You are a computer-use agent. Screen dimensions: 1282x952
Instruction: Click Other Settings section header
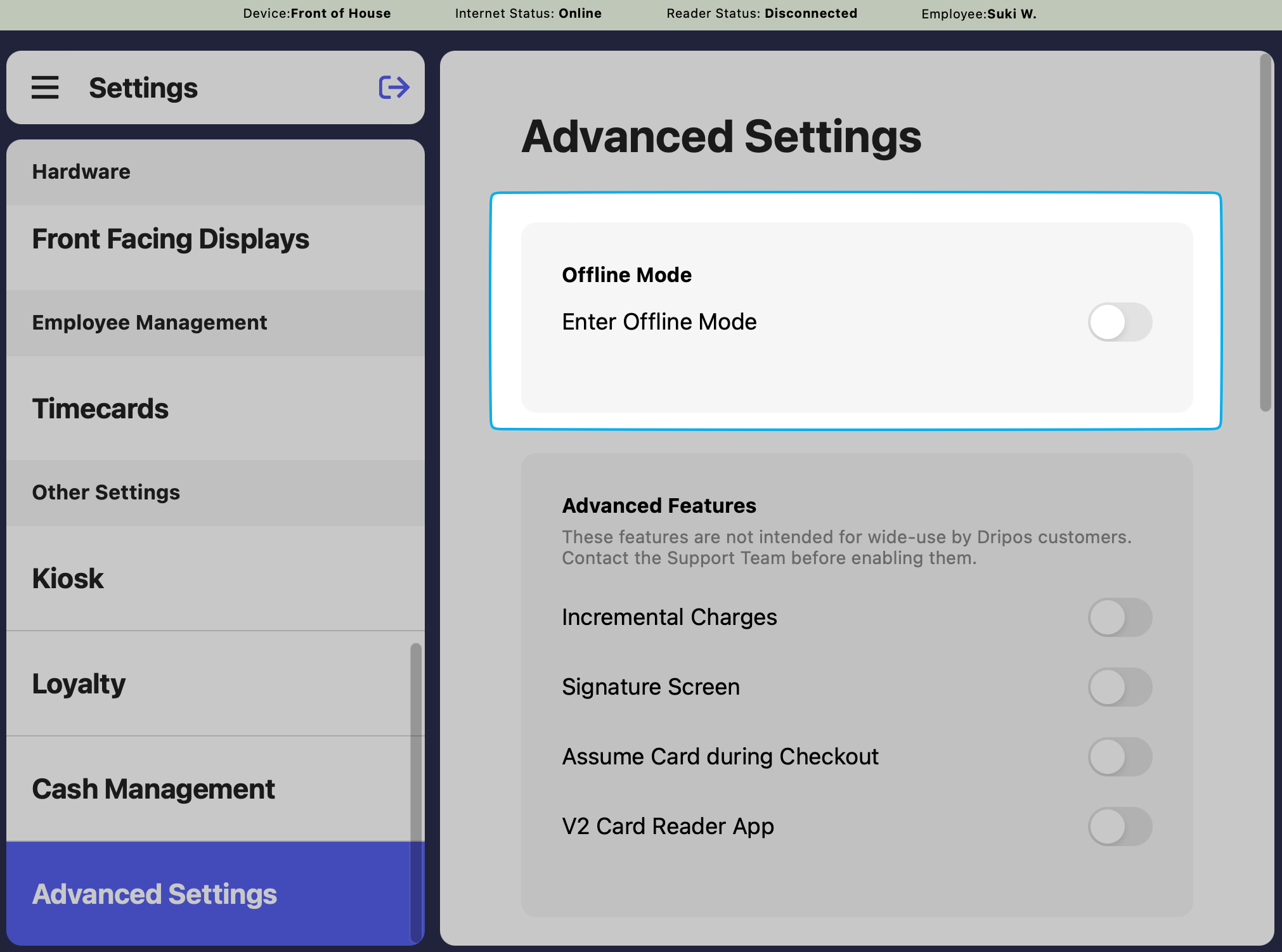click(106, 492)
